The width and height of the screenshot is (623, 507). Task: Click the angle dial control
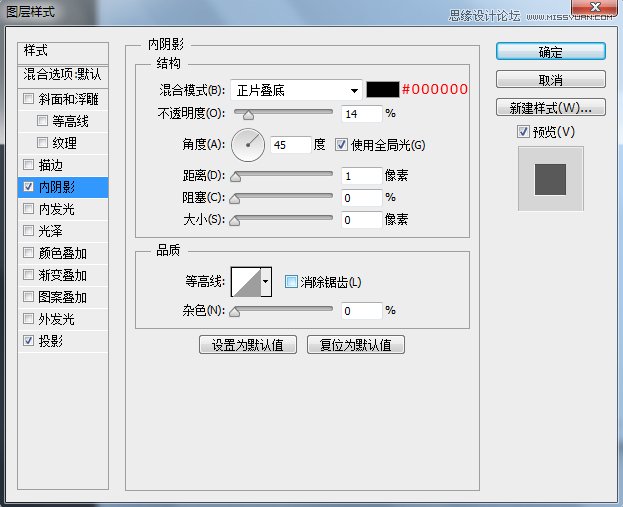point(248,145)
